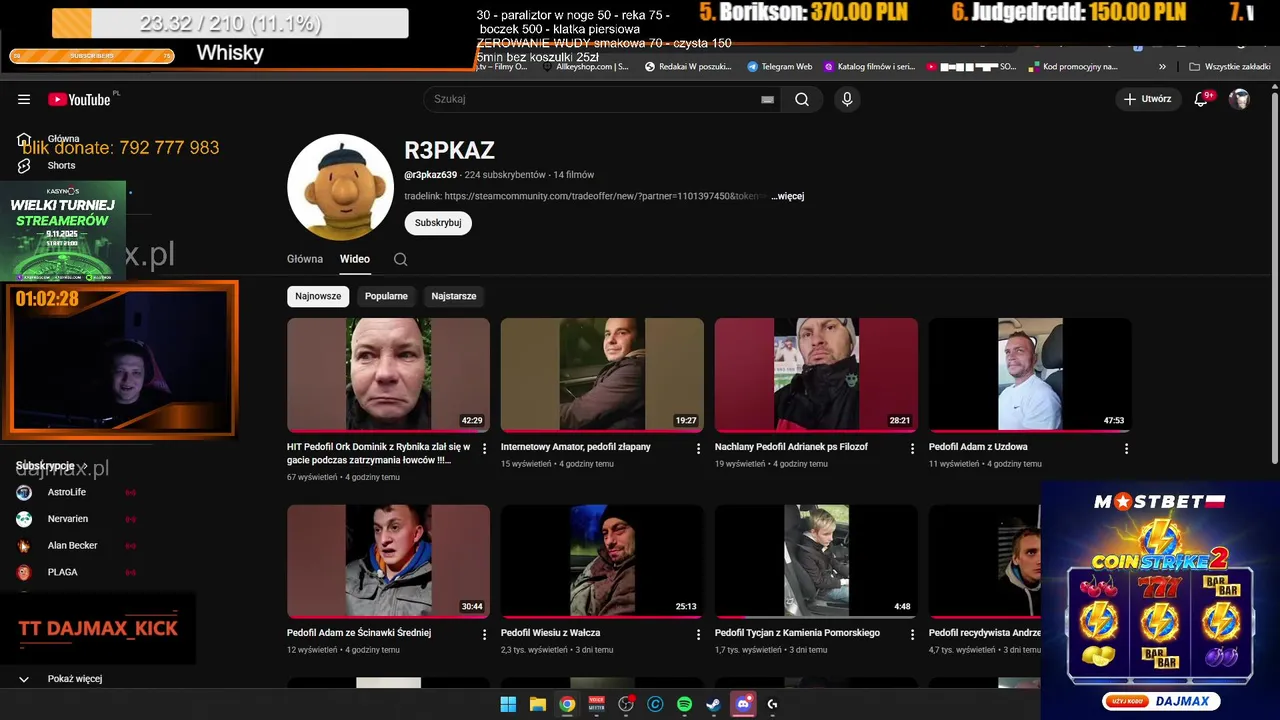Open options for 'Internetowy Amator' video

pyautogui.click(x=698, y=448)
